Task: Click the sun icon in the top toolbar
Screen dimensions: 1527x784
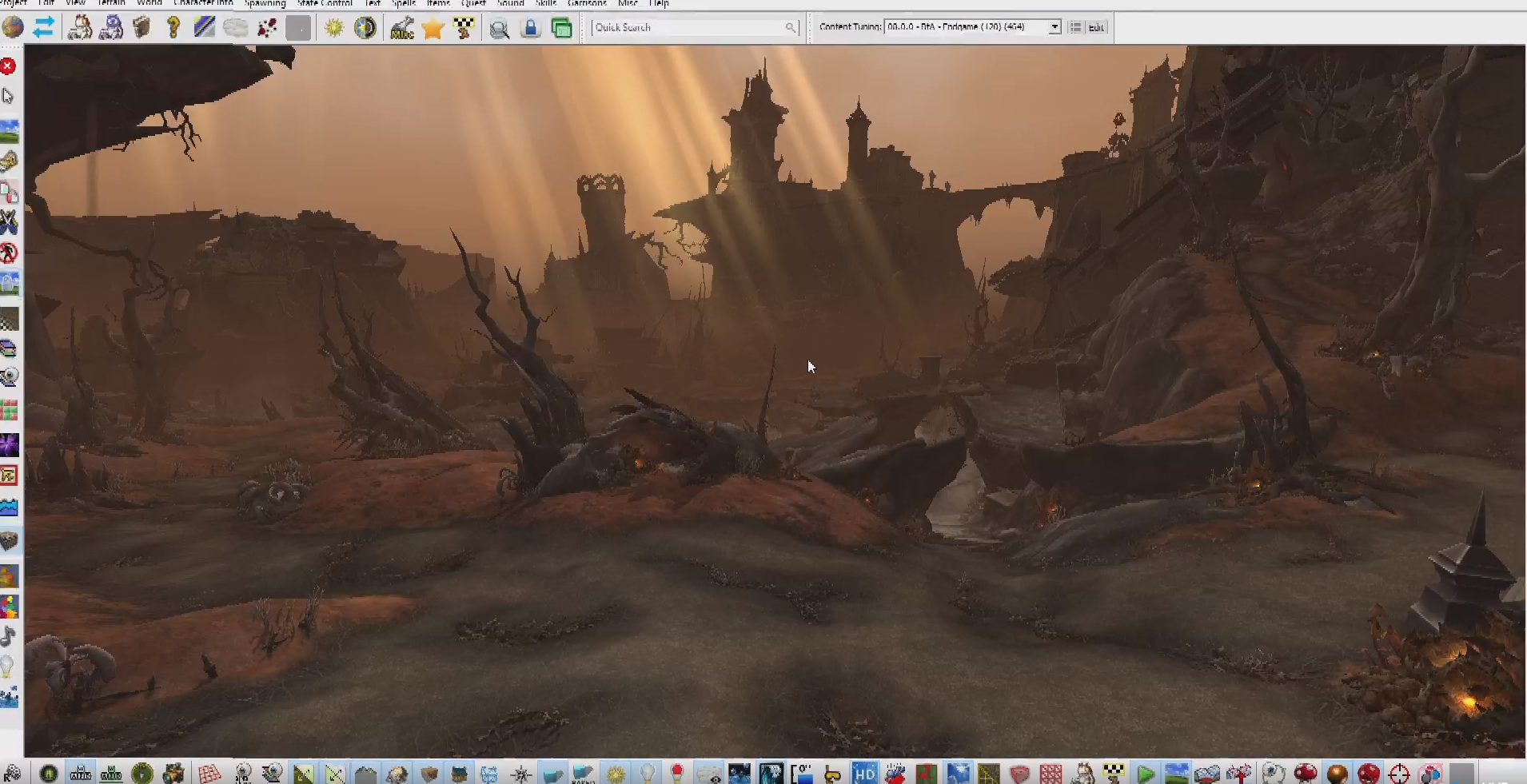Action: pos(334,27)
